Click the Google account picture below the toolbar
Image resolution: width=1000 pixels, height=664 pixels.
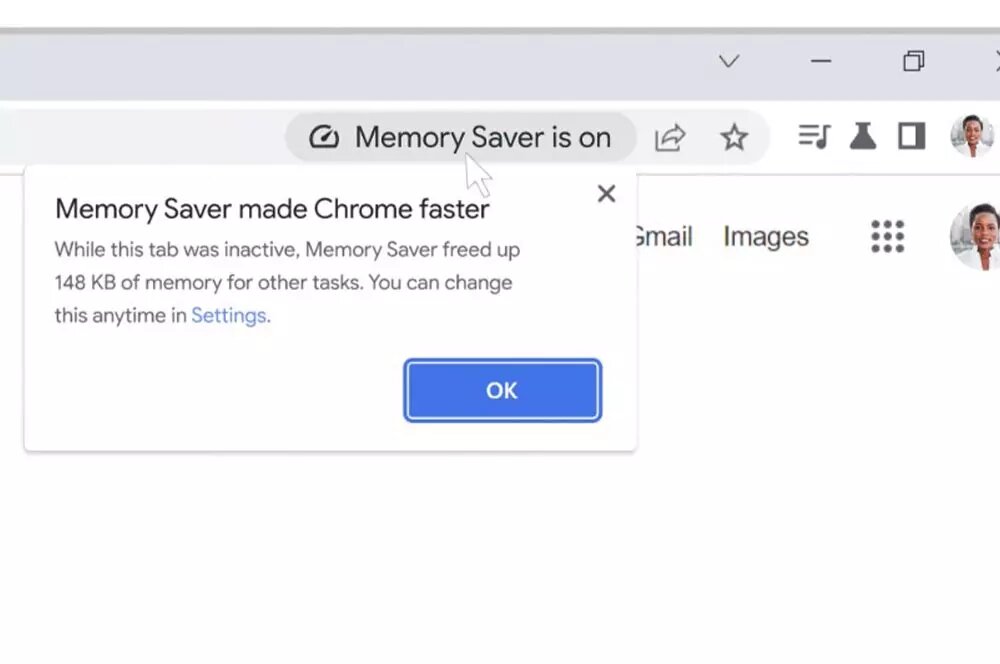click(x=975, y=237)
